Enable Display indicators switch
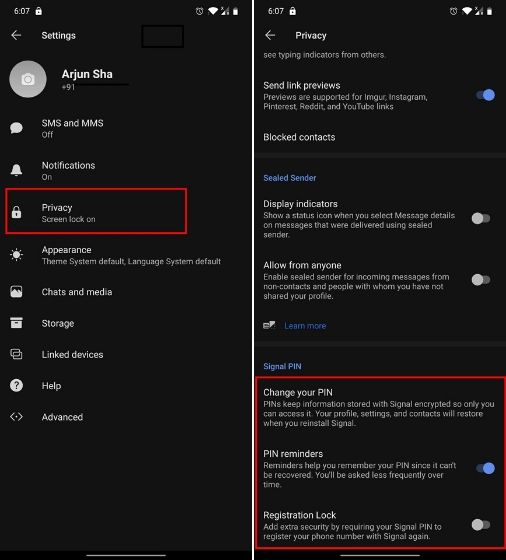The width and height of the screenshot is (506, 560). [481, 218]
